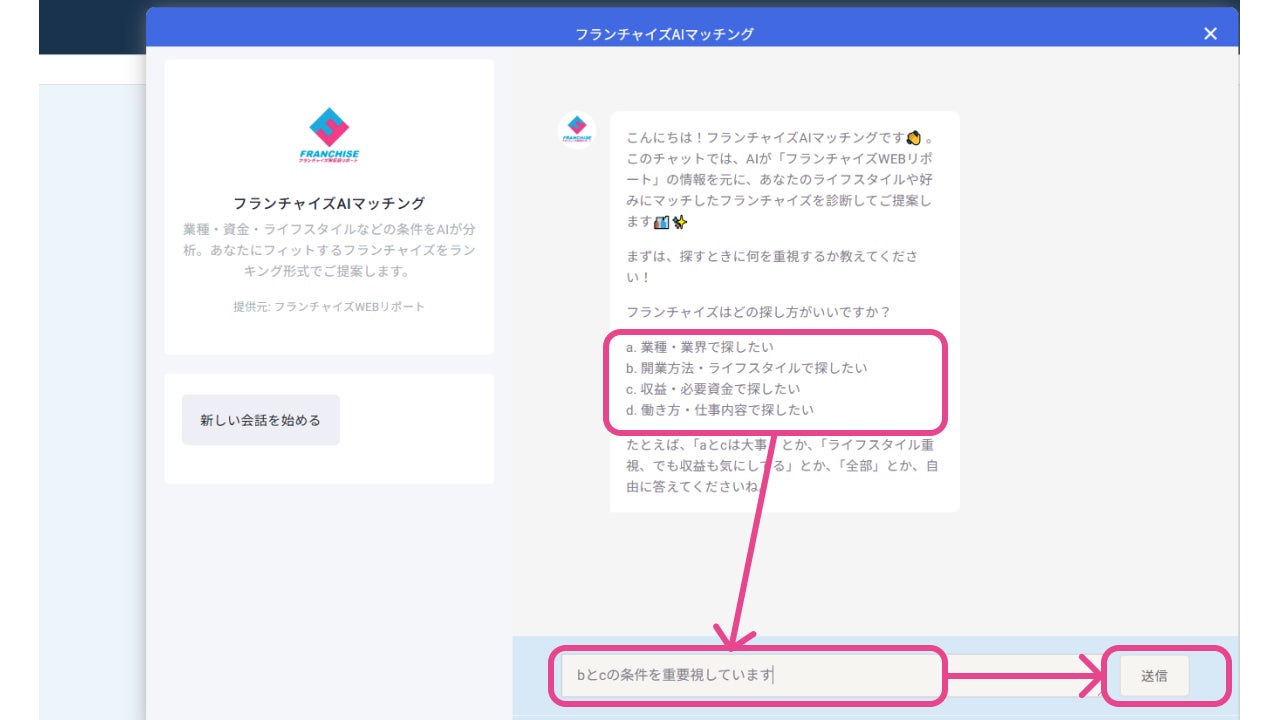Image resolution: width=1280 pixels, height=720 pixels.
Task: Click the Franchise logo in the sidebar
Action: click(x=329, y=136)
